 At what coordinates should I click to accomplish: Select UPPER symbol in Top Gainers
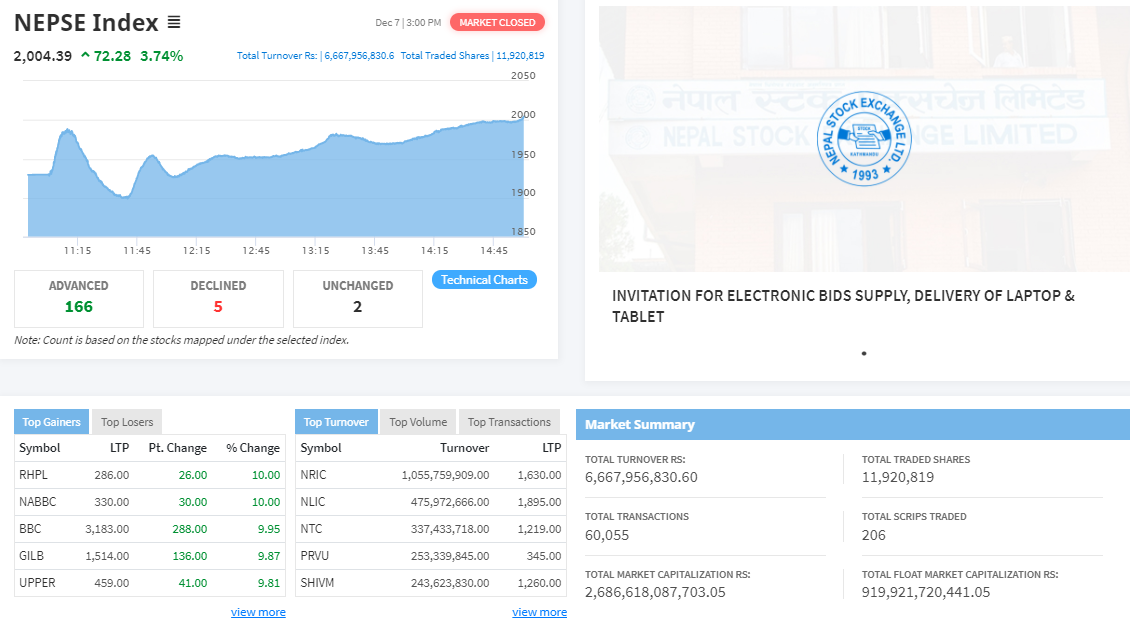[37, 582]
